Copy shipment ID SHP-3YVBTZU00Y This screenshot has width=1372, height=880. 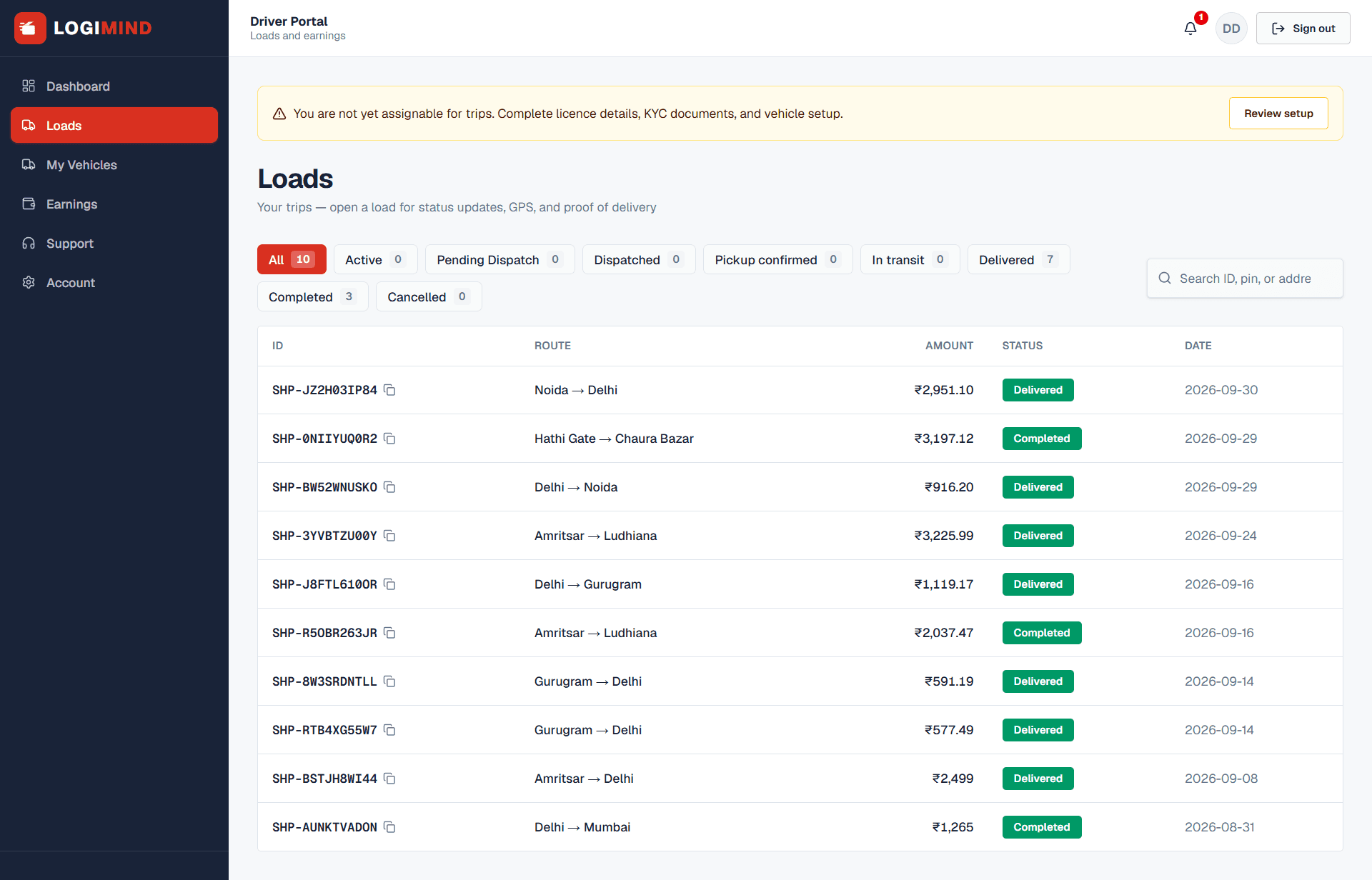click(x=389, y=536)
